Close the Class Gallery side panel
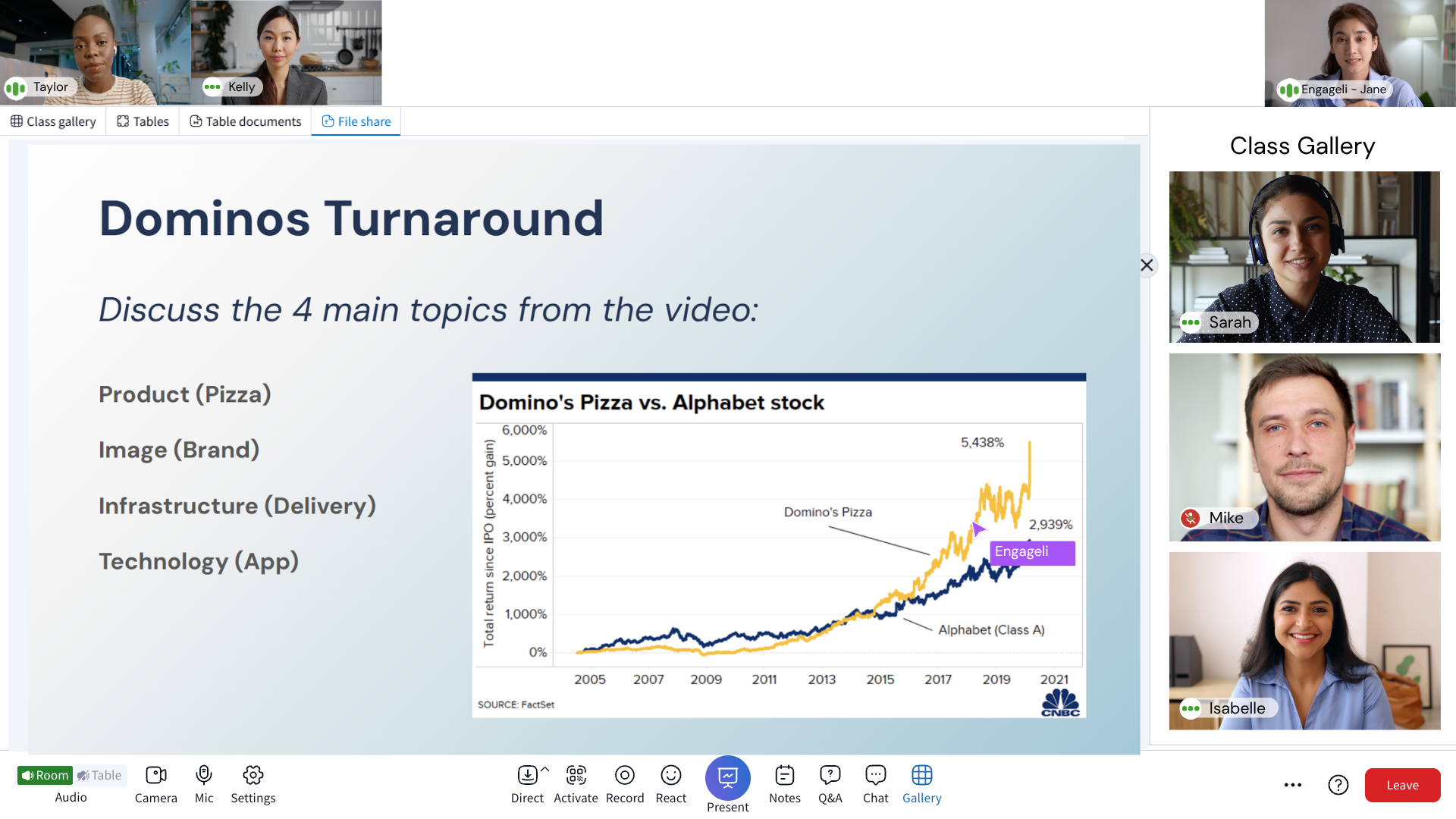This screenshot has width=1456, height=819. (1147, 265)
